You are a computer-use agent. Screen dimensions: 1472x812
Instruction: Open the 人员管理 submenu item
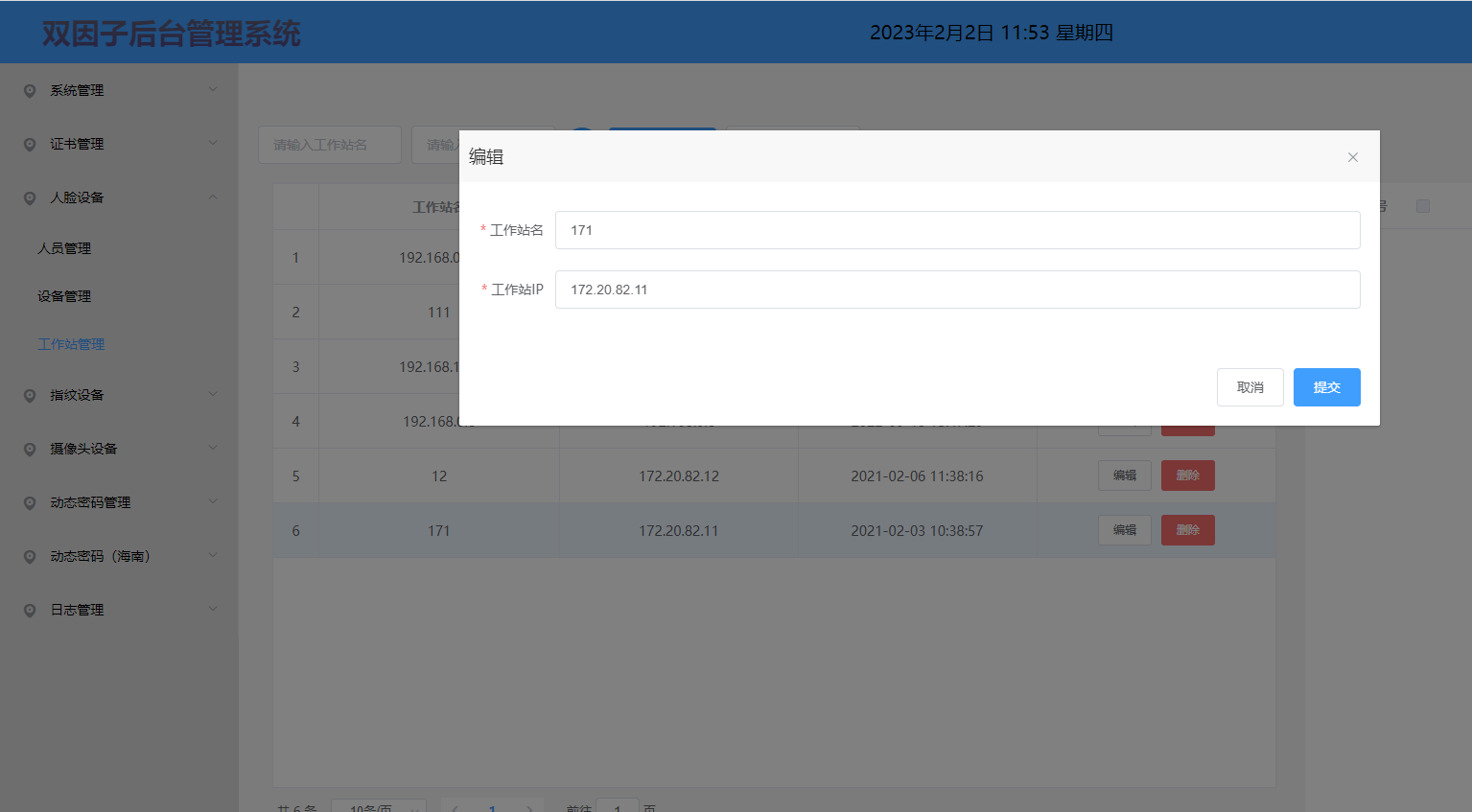click(64, 248)
